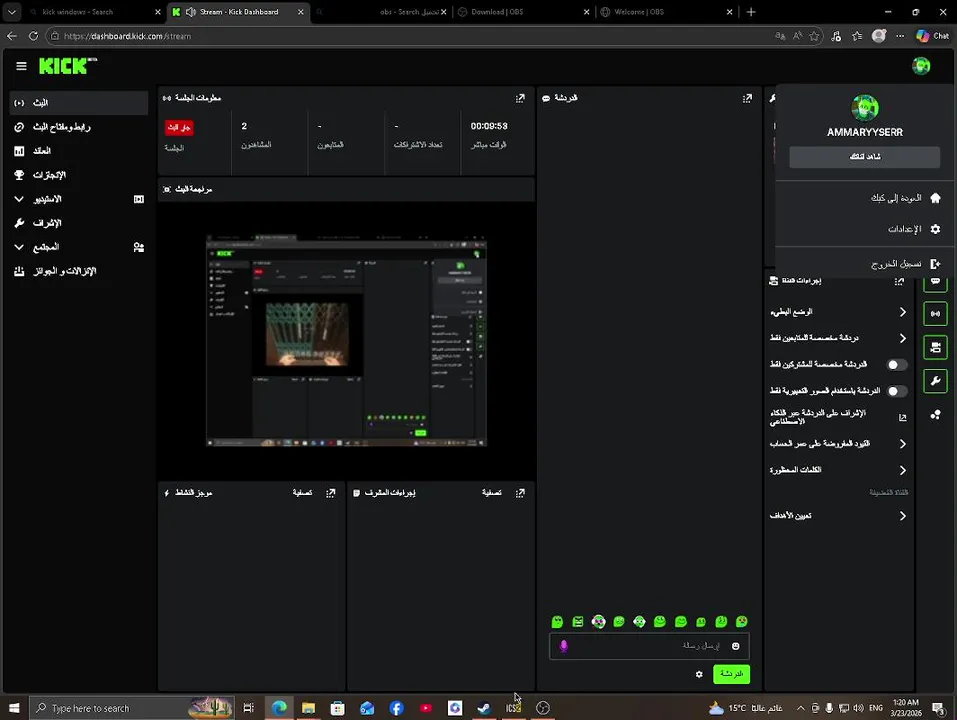Viewport: 957px width, 720px height.
Task: Open File Explorer from the taskbar
Action: pyautogui.click(x=308, y=708)
